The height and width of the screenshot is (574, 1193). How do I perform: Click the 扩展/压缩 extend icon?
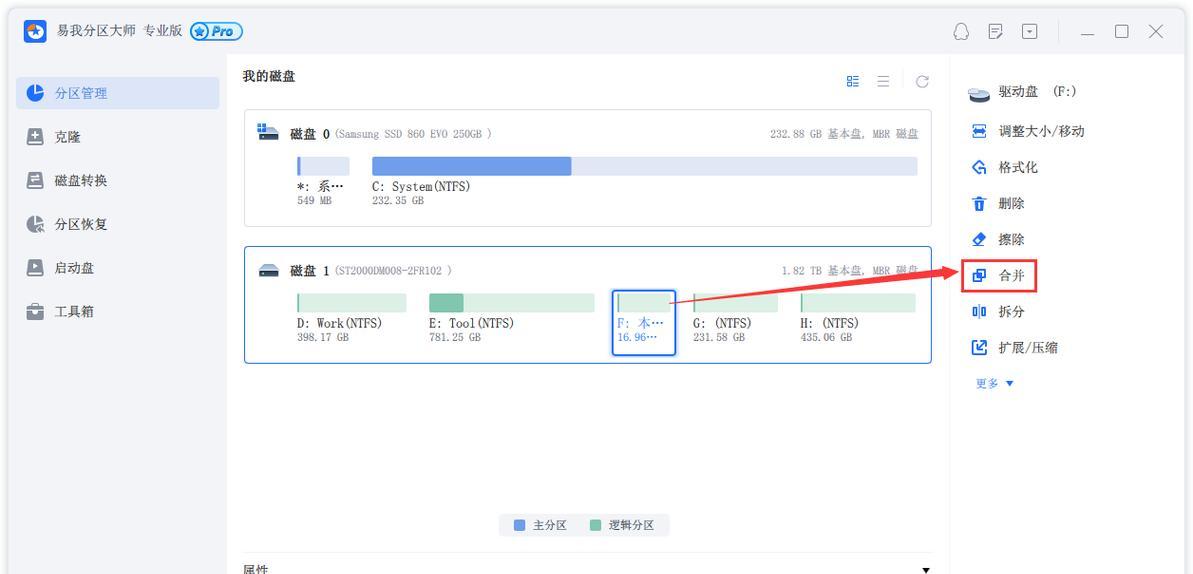[979, 348]
